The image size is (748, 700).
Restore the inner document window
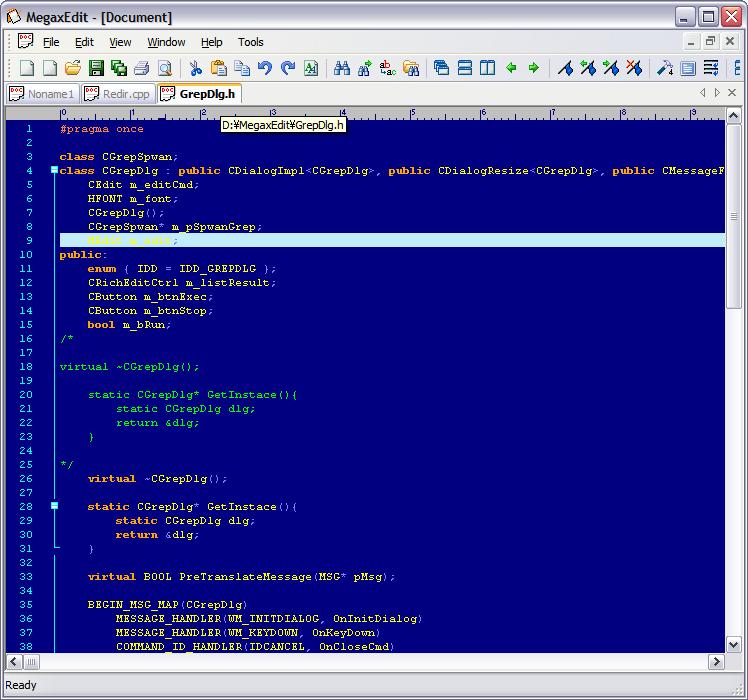[x=710, y=42]
